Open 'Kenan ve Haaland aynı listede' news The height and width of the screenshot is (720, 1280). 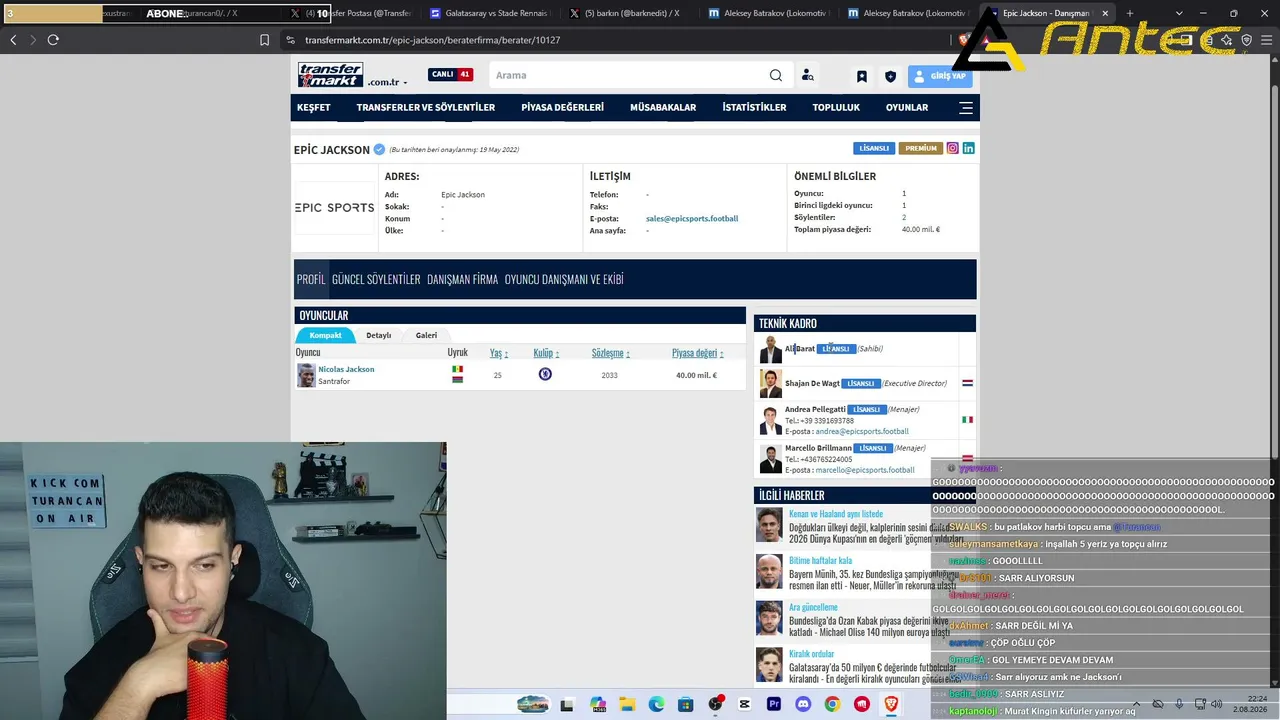(x=836, y=514)
